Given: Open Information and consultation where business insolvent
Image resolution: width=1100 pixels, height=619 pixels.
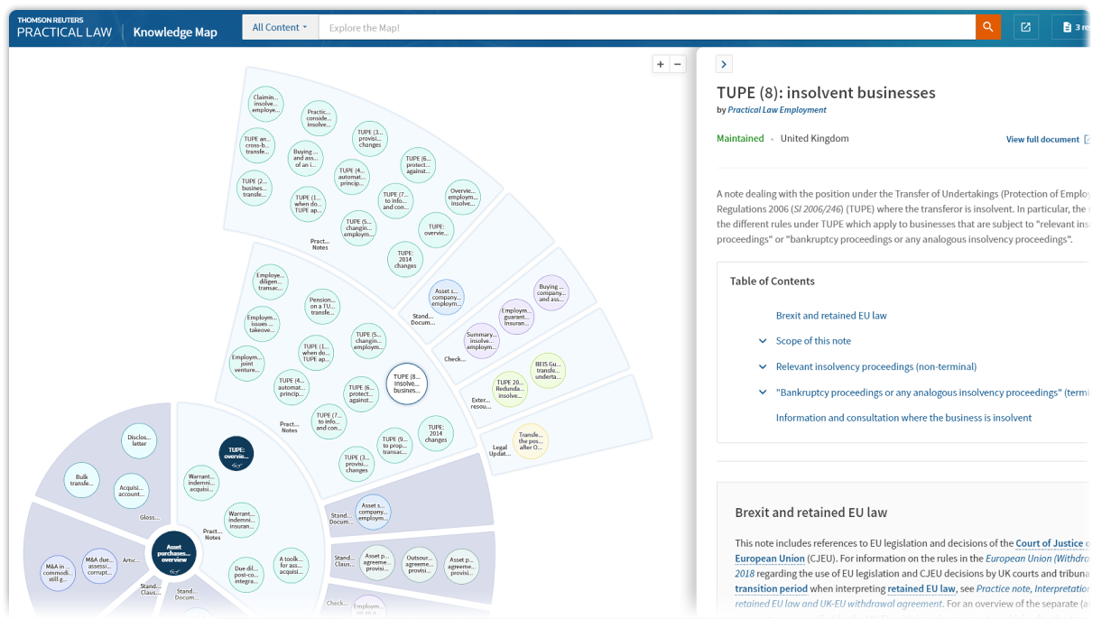Looking at the screenshot, I should (903, 418).
